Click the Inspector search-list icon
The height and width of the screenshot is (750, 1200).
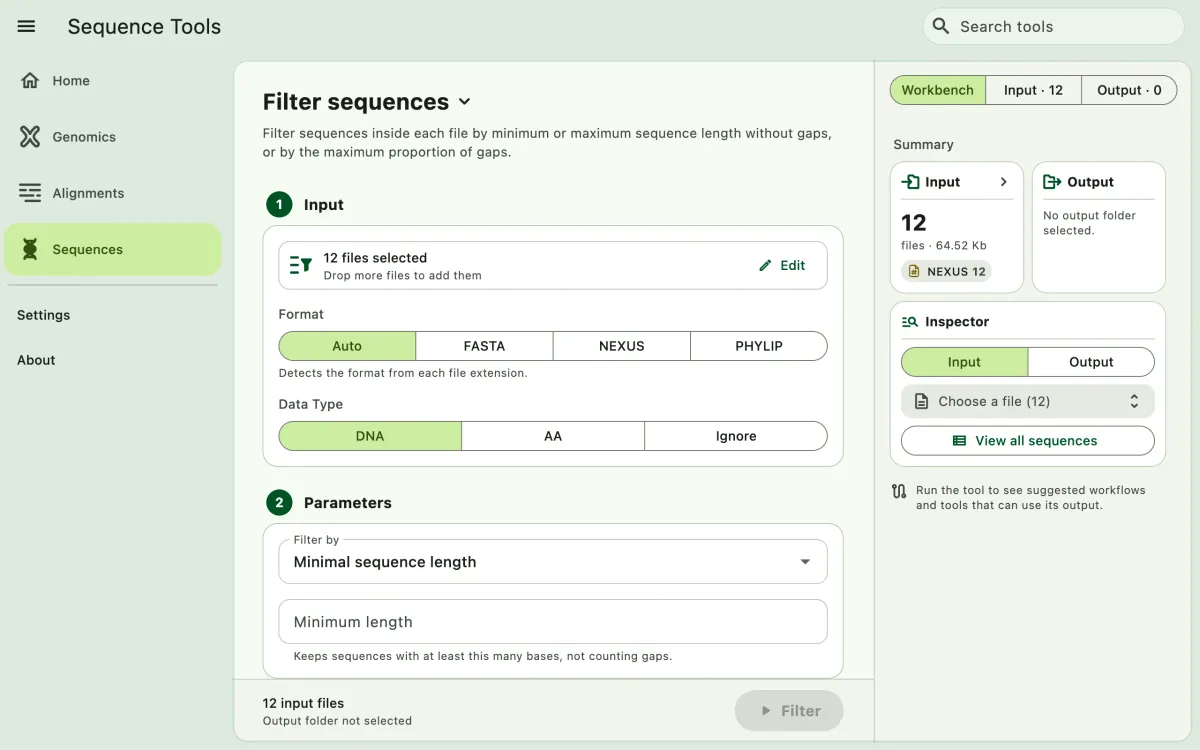point(910,322)
